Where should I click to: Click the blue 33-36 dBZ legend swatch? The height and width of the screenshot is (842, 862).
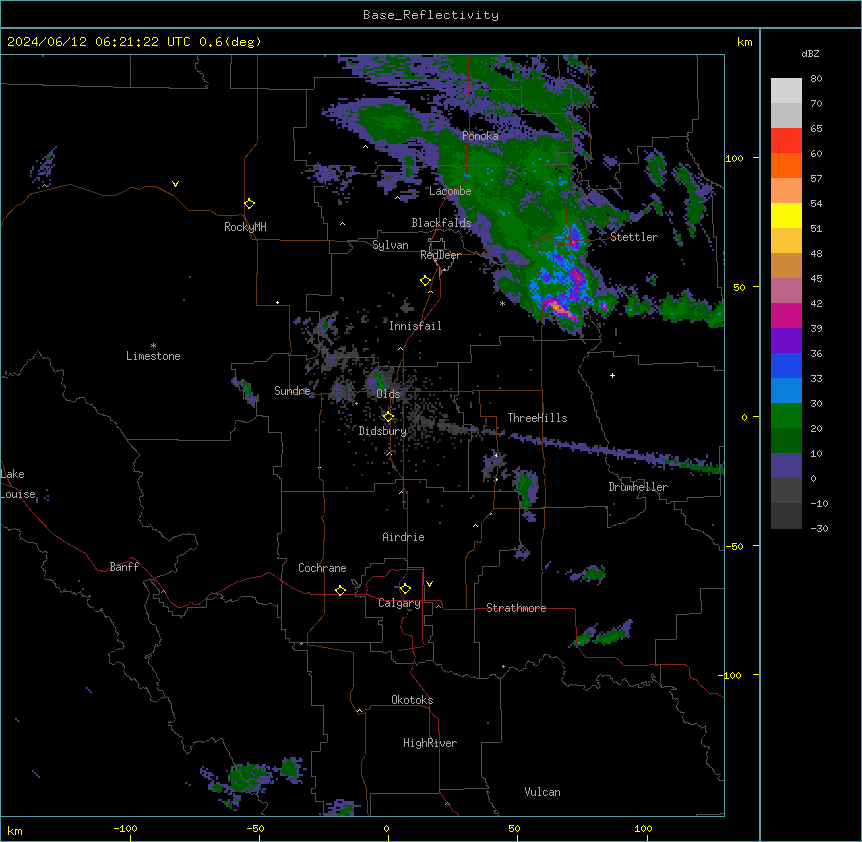click(x=786, y=365)
